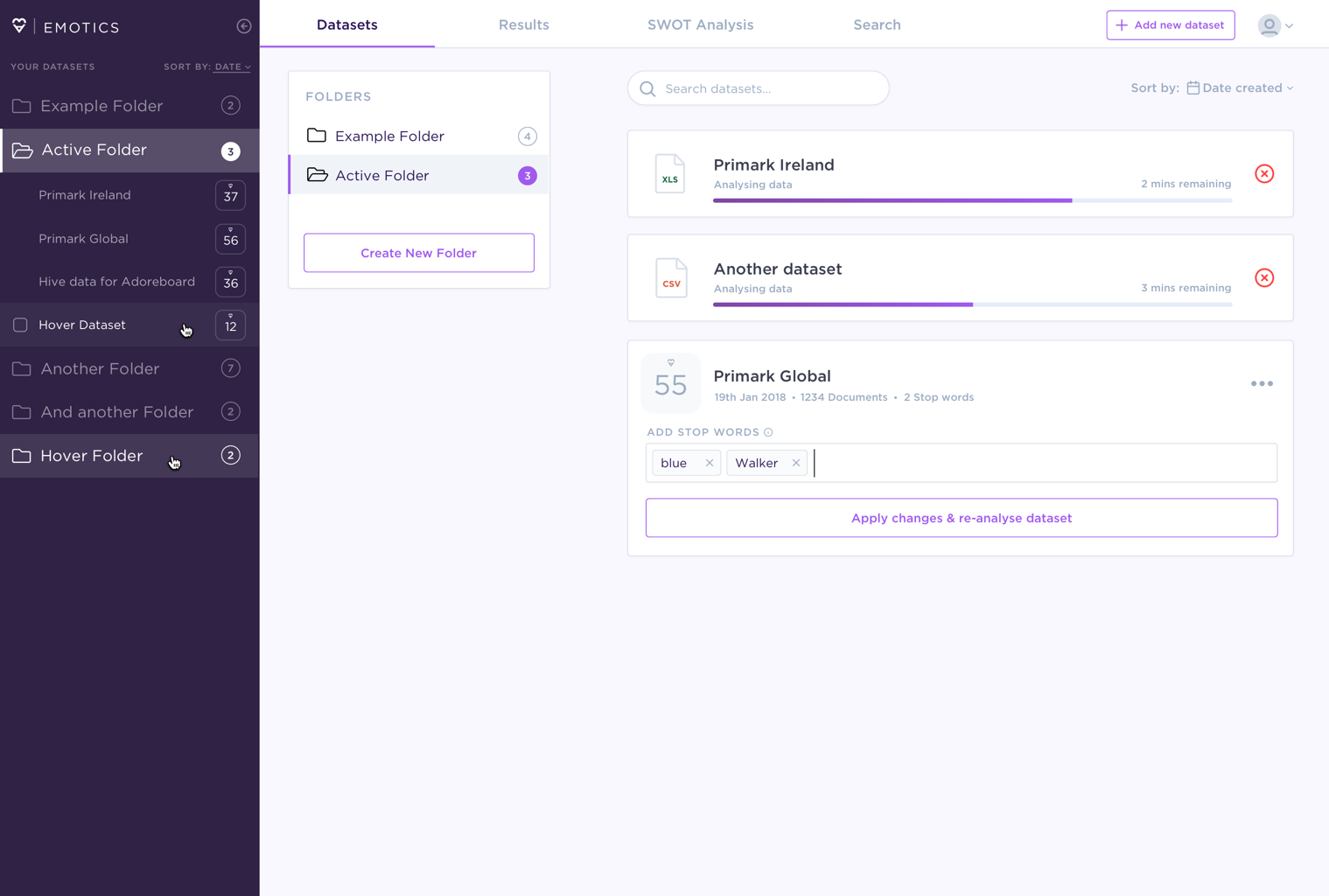Expand Another Folder in the sidebar
This screenshot has width=1329, height=896.
click(x=129, y=368)
